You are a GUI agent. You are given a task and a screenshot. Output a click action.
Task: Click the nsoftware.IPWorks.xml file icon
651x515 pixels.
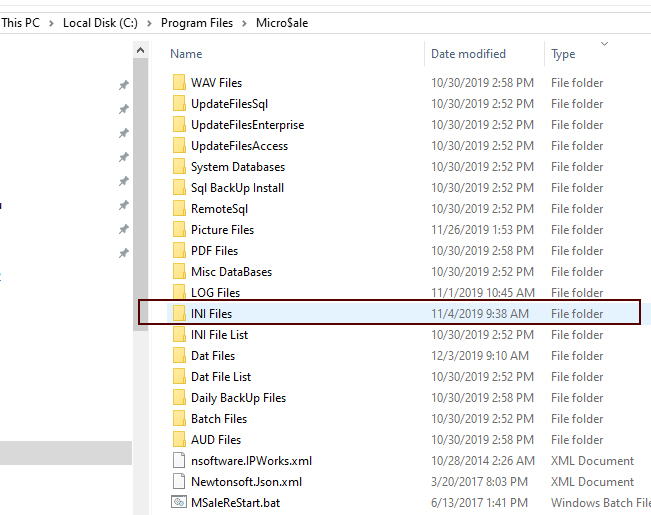[178, 461]
